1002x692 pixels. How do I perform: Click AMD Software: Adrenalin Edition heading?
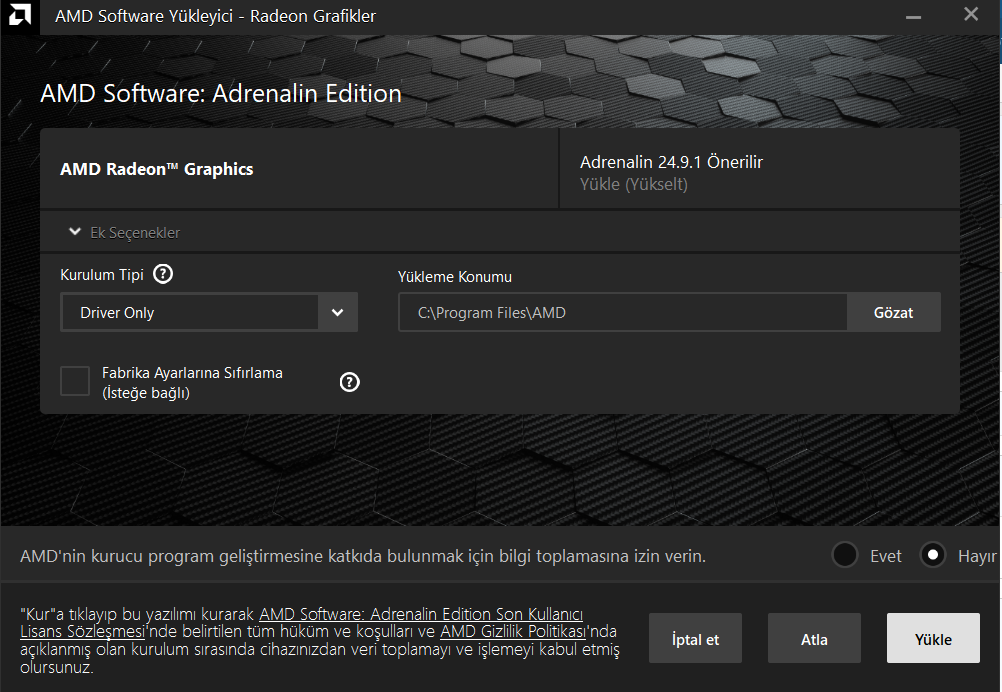[x=221, y=94]
